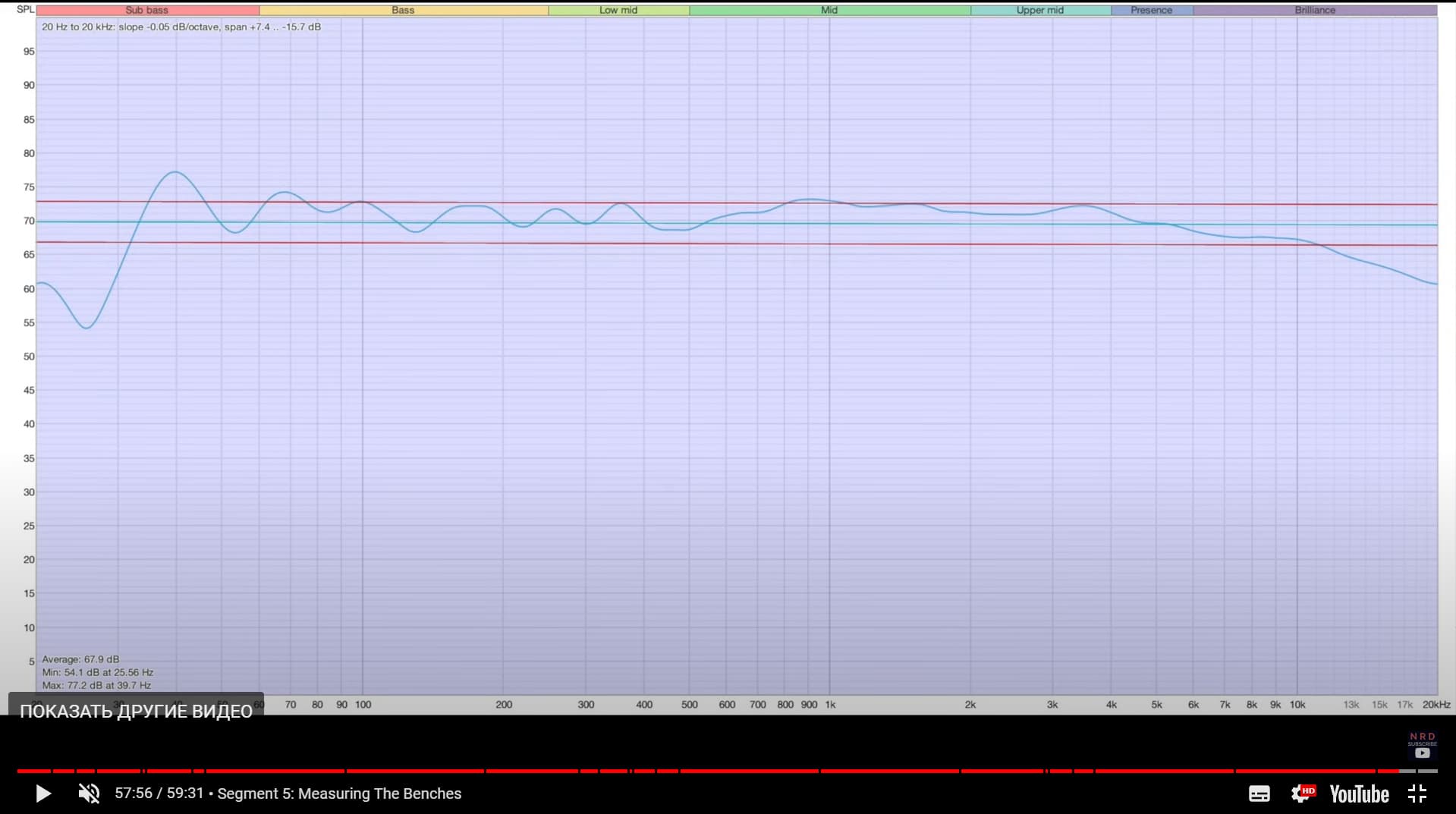Toggle subtitles on the video
The image size is (1456, 814).
pos(1259,794)
